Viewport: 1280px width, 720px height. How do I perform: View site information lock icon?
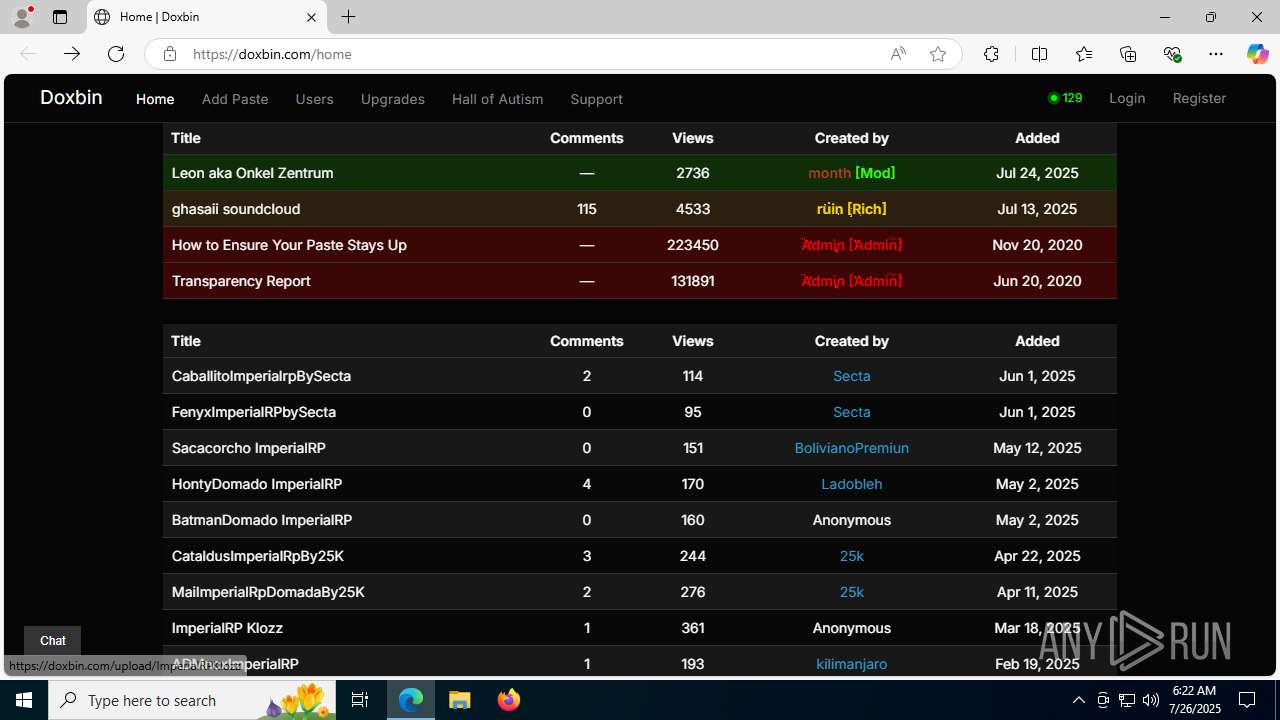click(170, 54)
